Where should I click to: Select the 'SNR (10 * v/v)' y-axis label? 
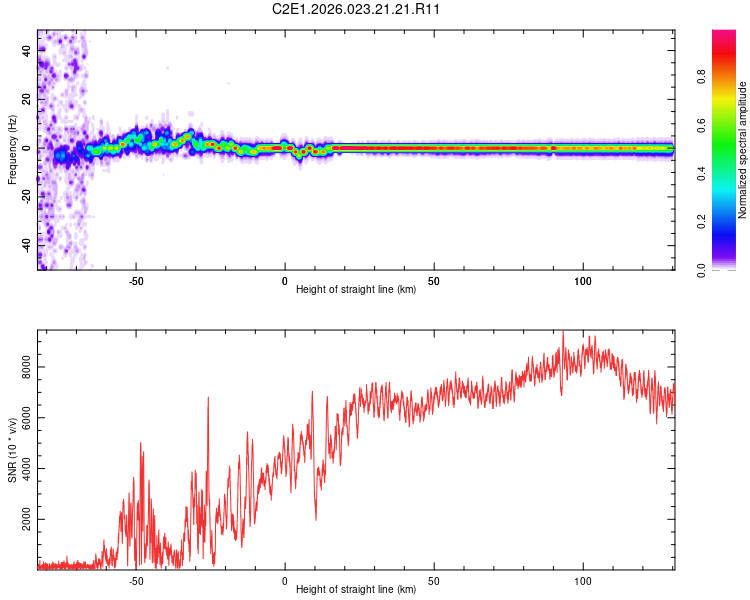[x=12, y=452]
